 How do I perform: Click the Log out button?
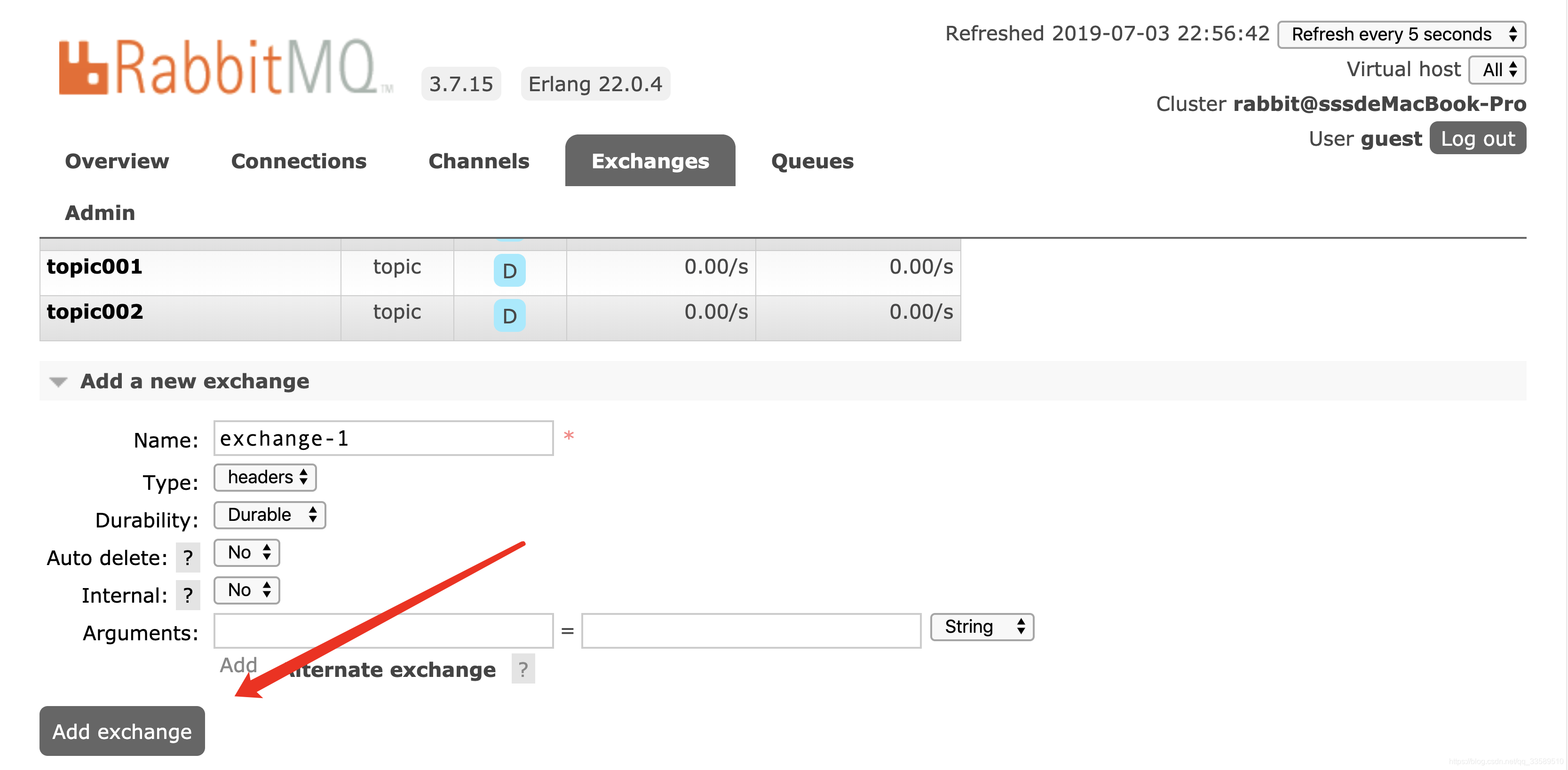(x=1477, y=139)
